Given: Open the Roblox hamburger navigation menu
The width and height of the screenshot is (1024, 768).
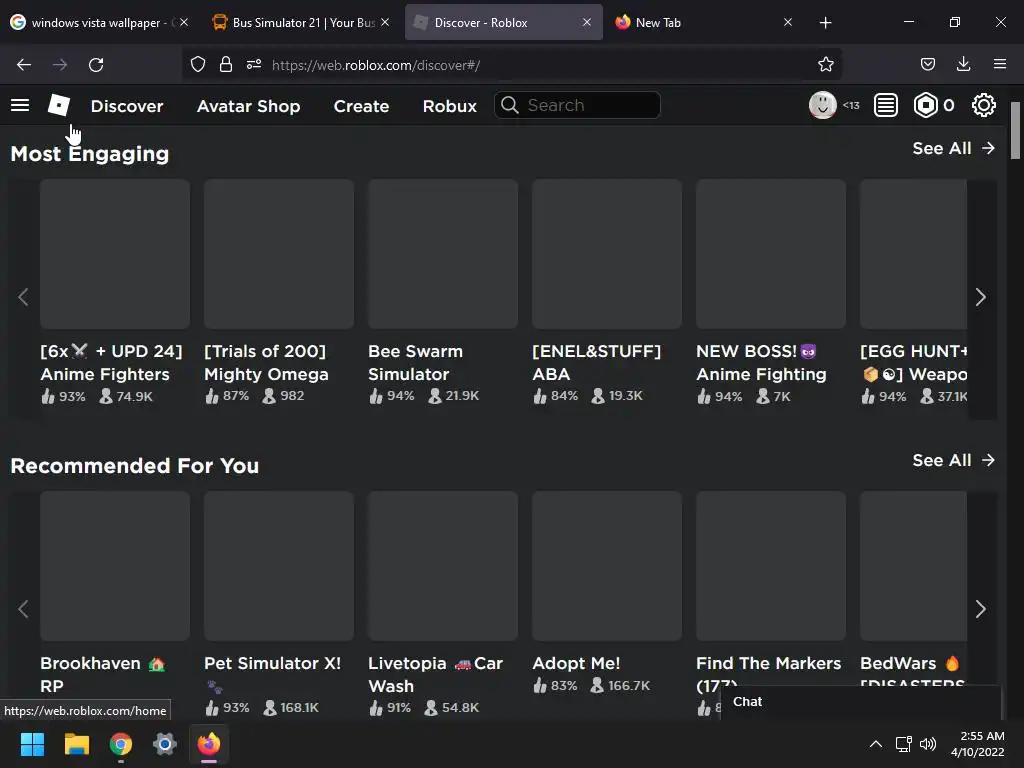Looking at the screenshot, I should click(x=20, y=105).
